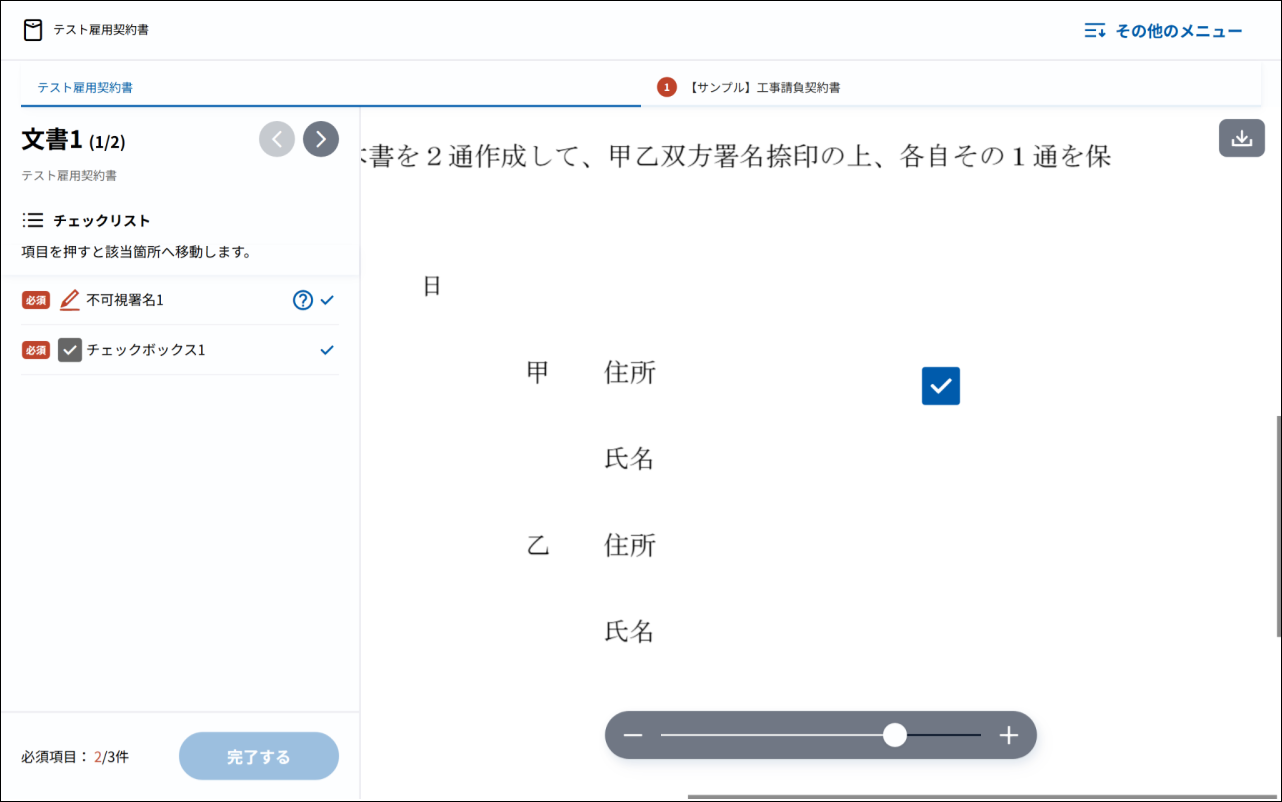Click the document icon in header

[x=34, y=30]
